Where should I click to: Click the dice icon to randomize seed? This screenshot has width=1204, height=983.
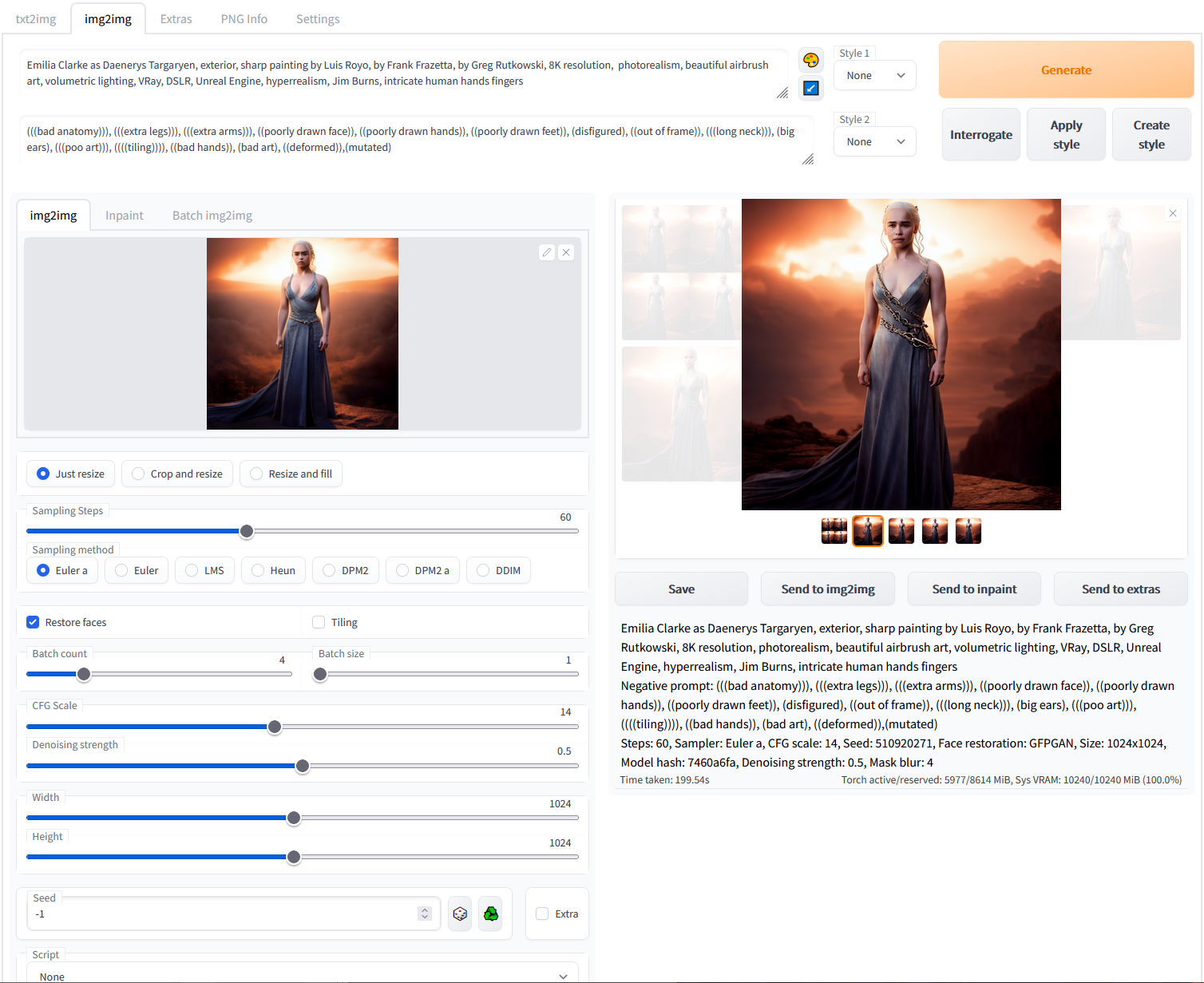[x=460, y=914]
